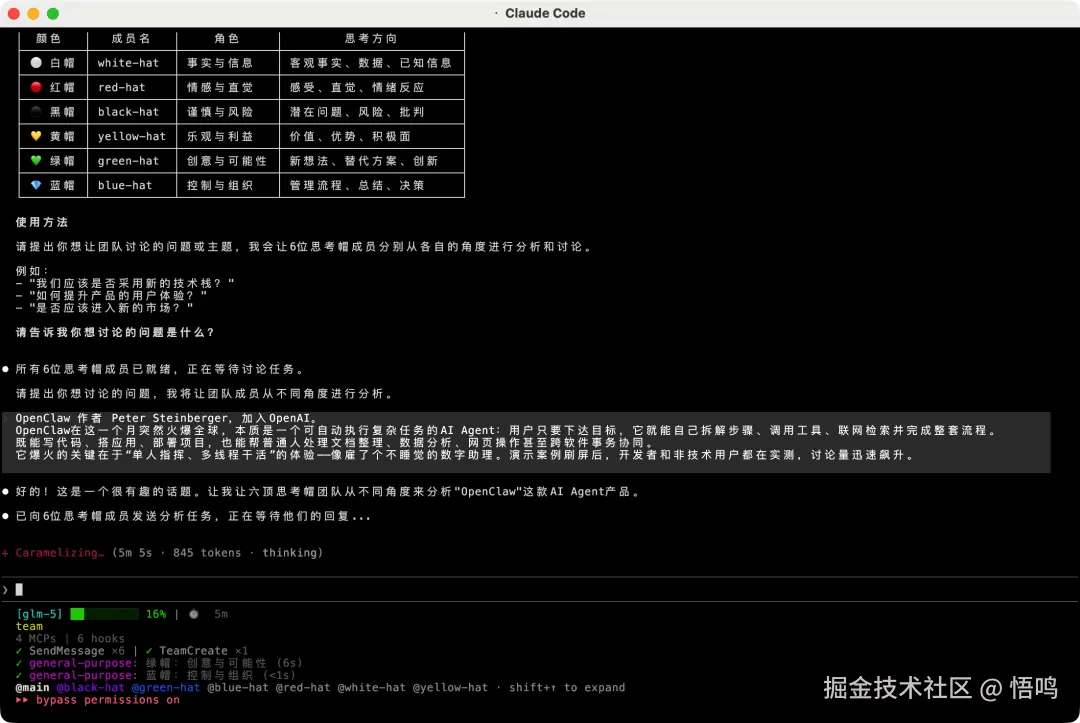
Task: Click the 思考方向 column header
Action: pos(371,39)
